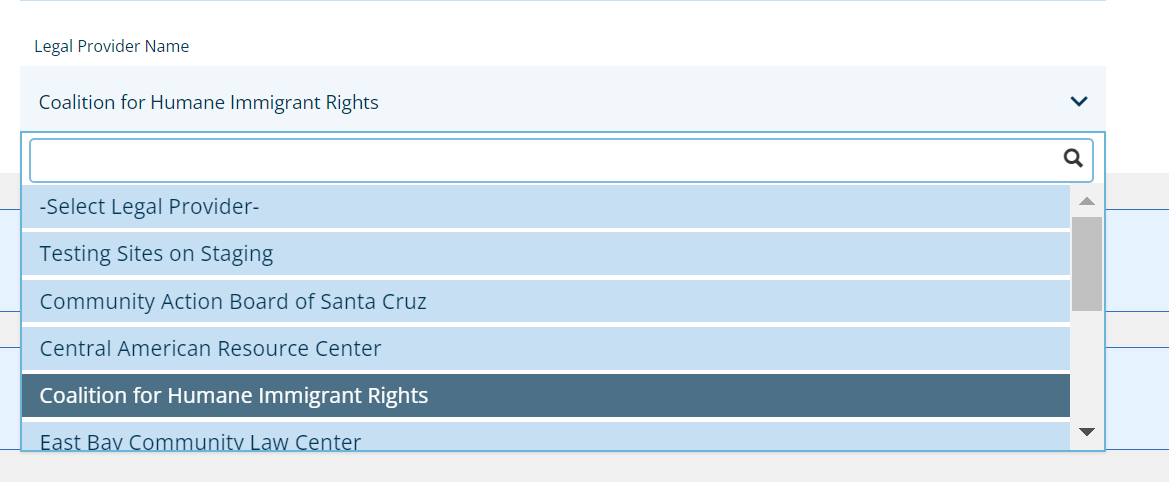Click the Legal Provider Name combo box field
Image resolution: width=1169 pixels, height=482 pixels.
pos(562,101)
